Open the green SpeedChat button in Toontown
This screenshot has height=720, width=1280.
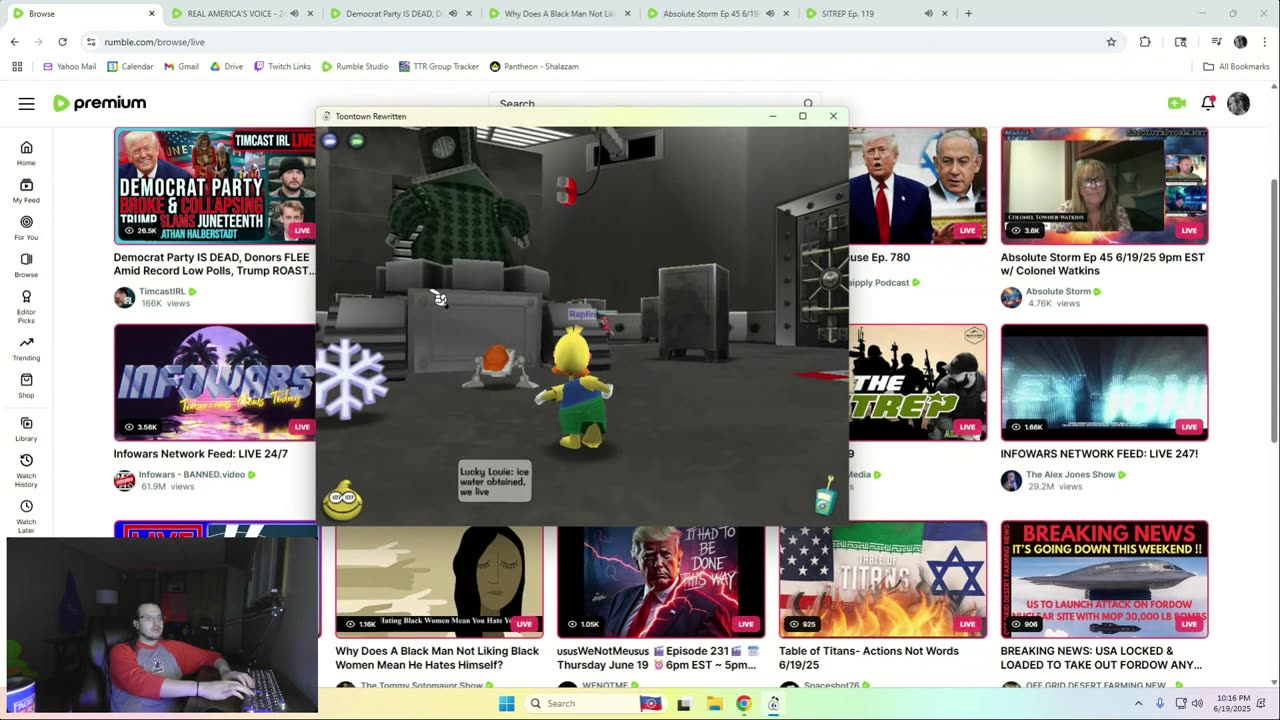(x=357, y=141)
